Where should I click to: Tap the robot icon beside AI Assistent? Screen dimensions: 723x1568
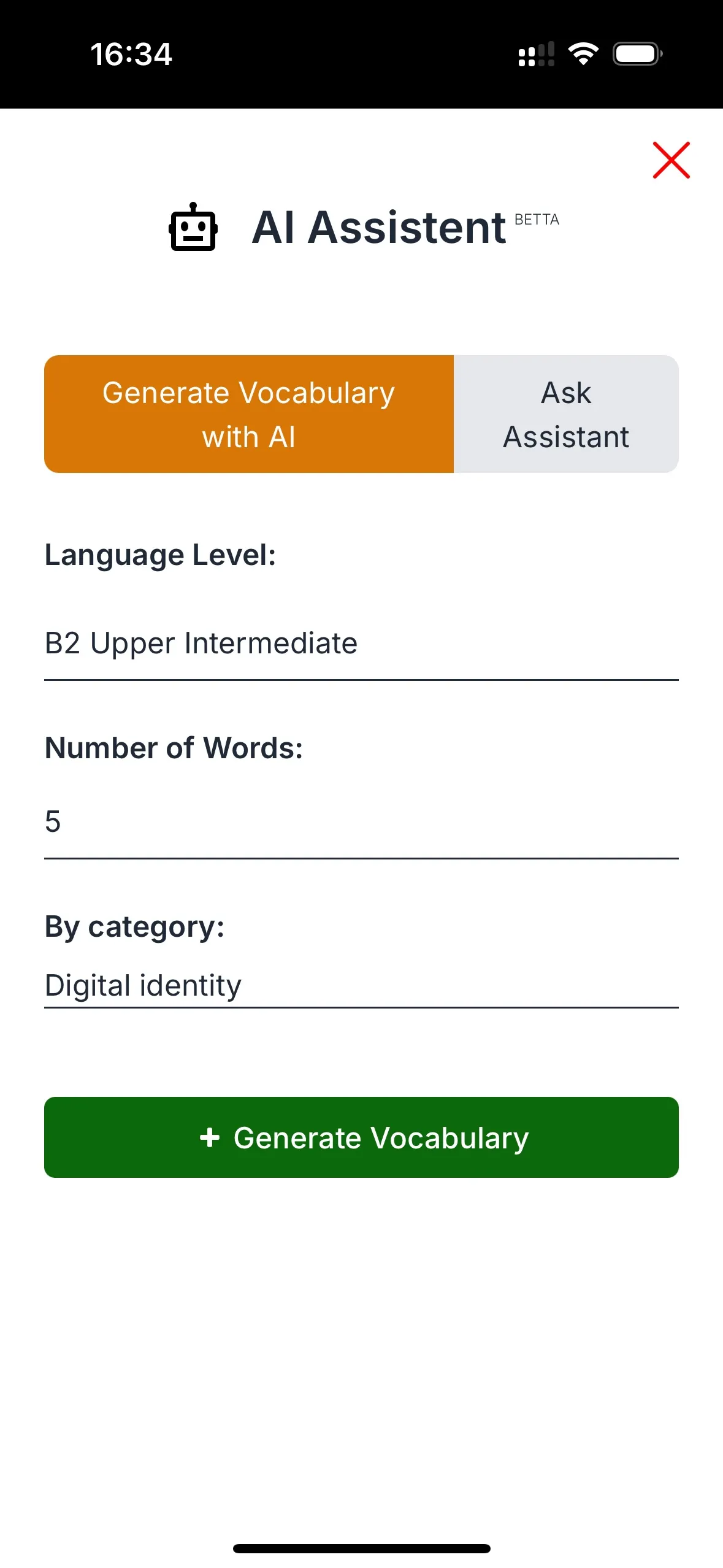[193, 227]
